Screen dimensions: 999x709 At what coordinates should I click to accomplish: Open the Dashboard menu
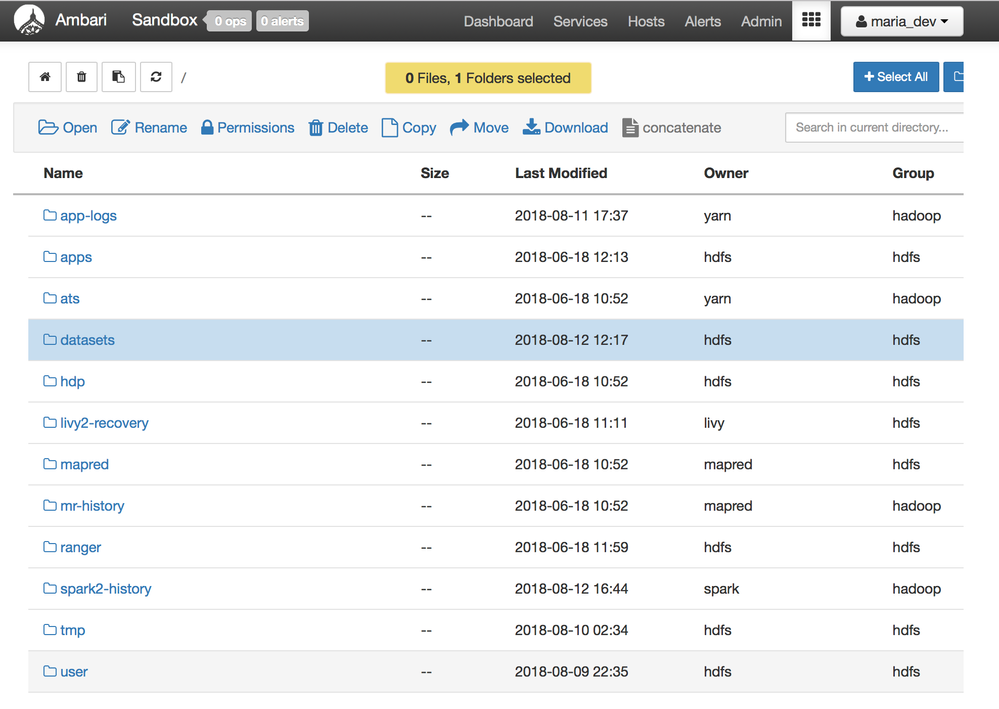click(x=498, y=22)
